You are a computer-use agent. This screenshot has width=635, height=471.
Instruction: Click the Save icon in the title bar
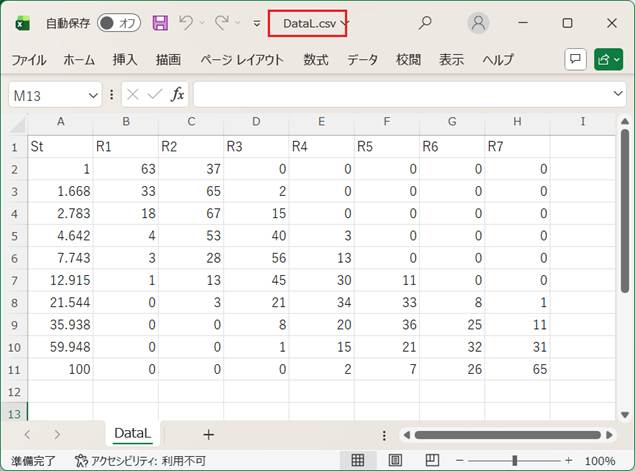160,23
